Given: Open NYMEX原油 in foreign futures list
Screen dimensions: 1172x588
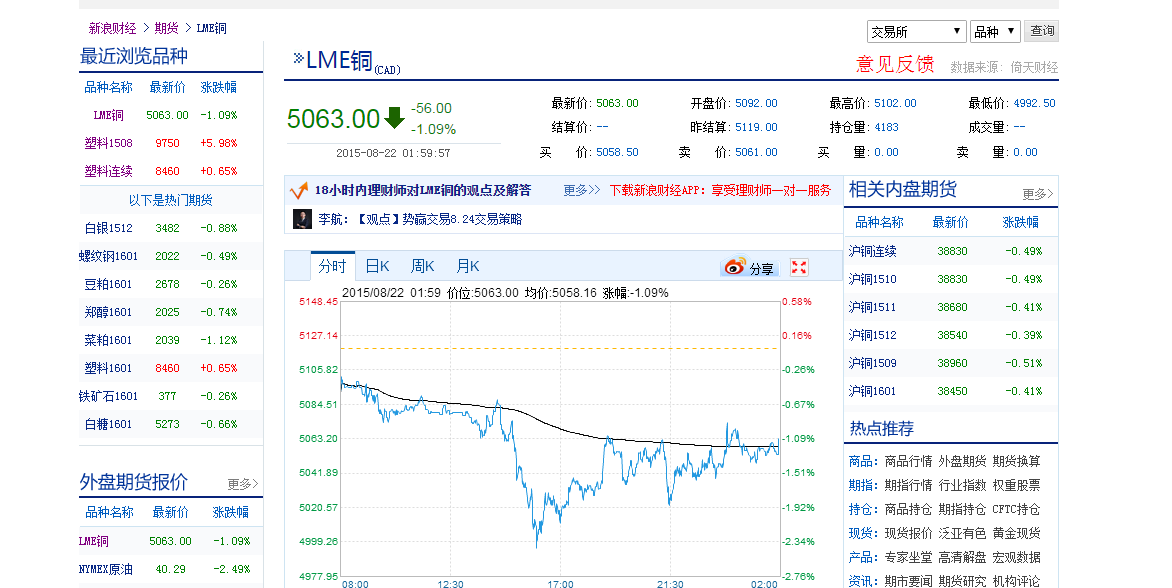Looking at the screenshot, I should (x=105, y=569).
